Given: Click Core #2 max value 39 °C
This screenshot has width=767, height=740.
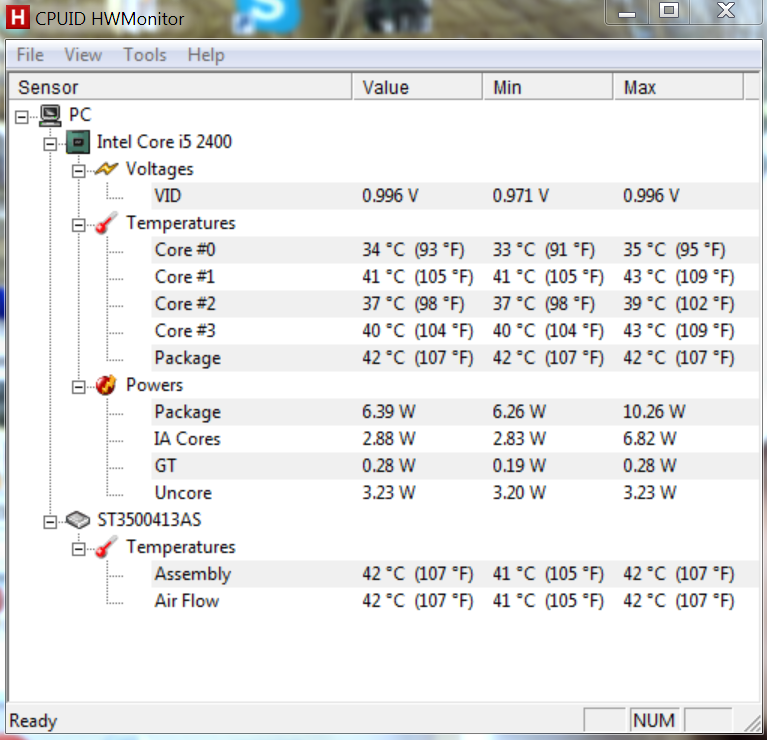Looking at the screenshot, I should click(678, 304).
